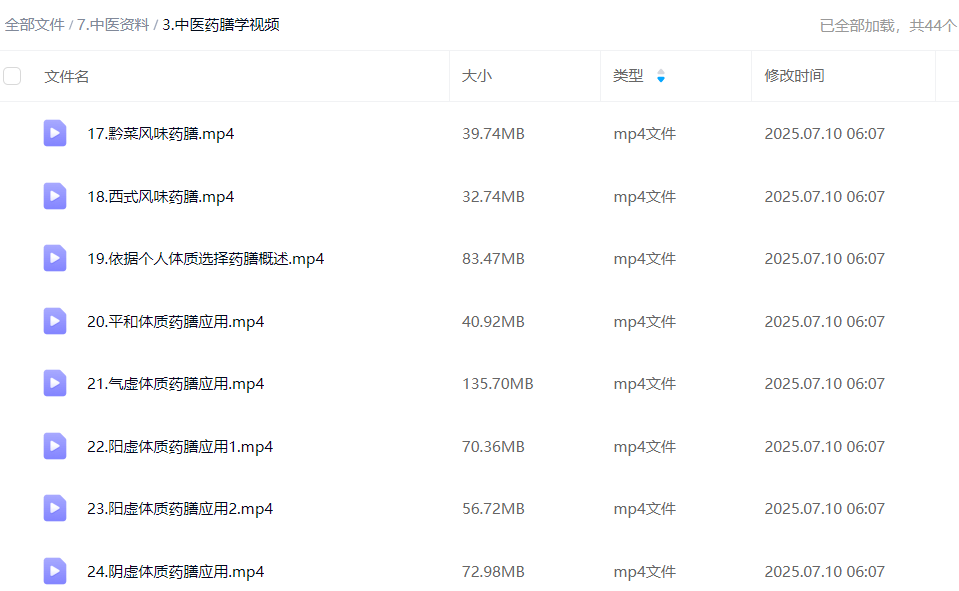Open file name 21.气虚体质药膳应用.mp4
The width and height of the screenshot is (959, 591).
(x=176, y=384)
